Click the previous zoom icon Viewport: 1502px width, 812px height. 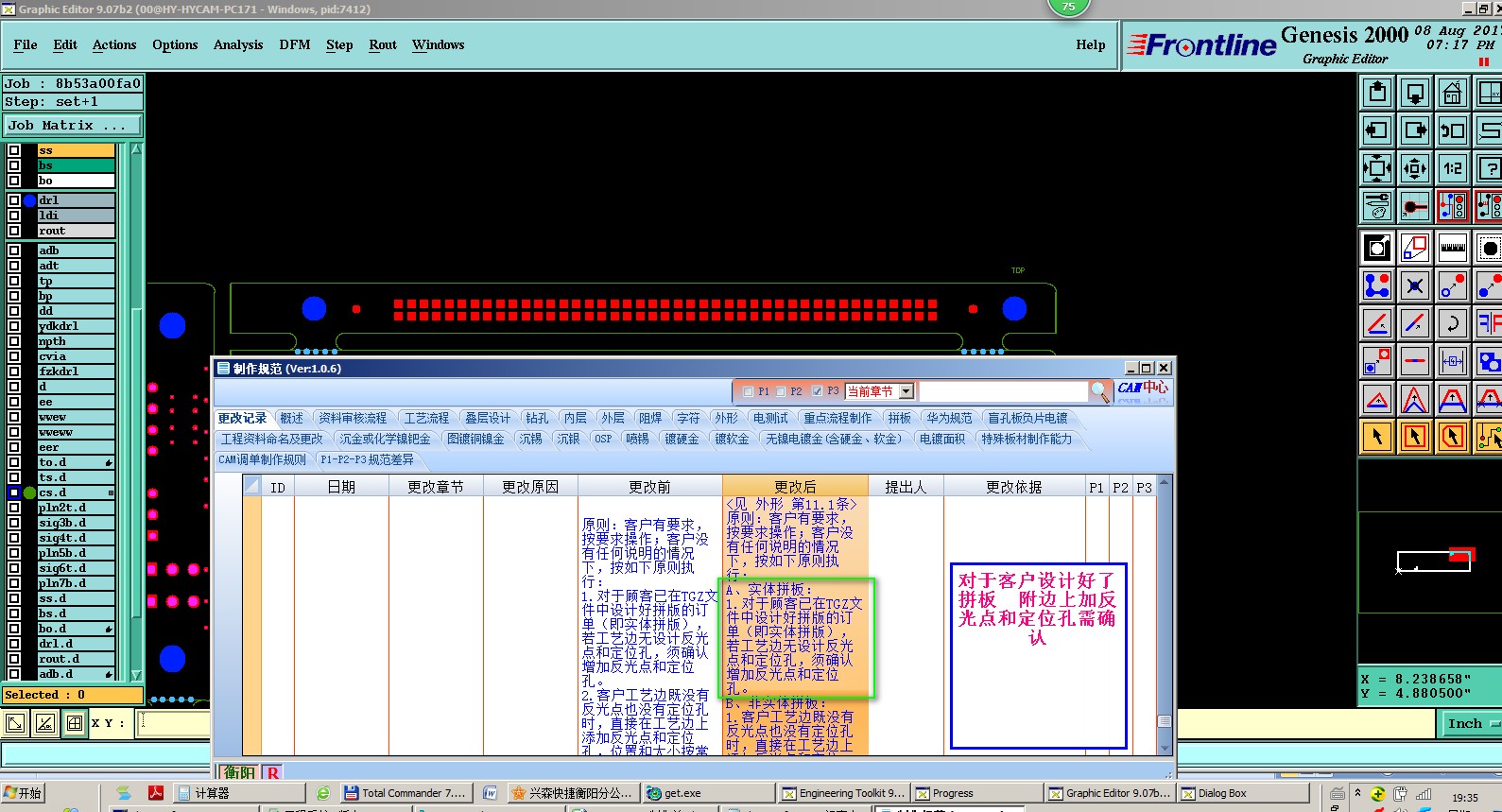[1452, 130]
